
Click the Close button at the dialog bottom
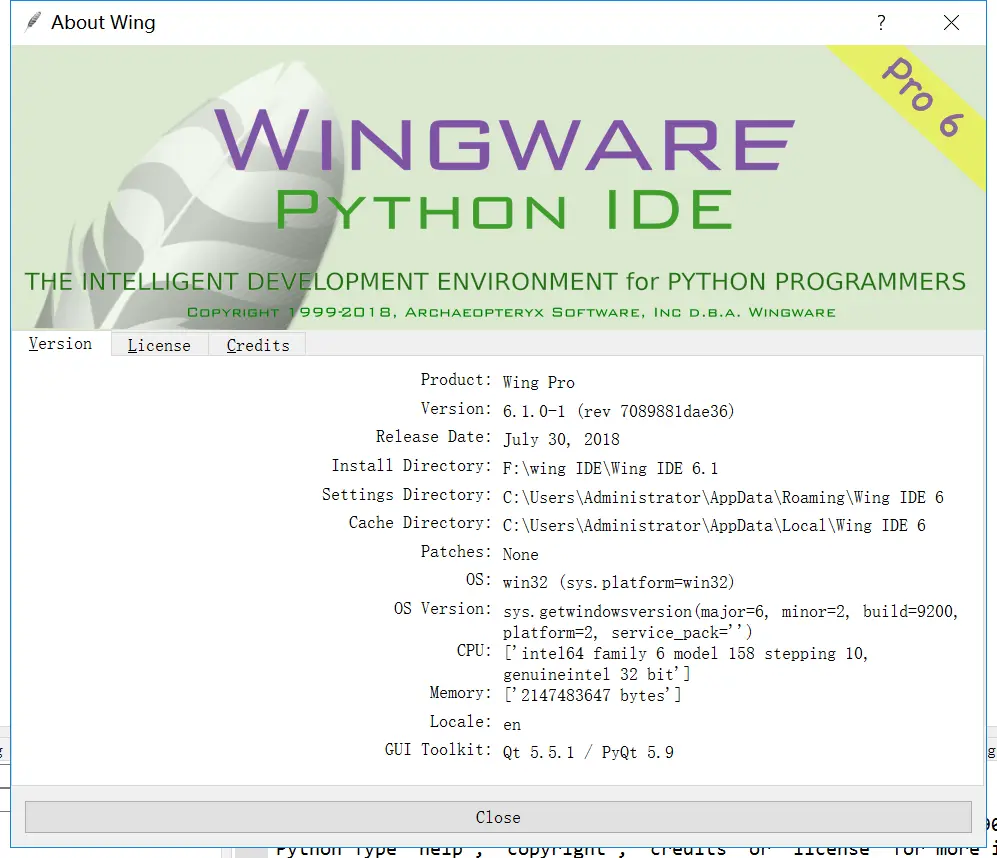pyautogui.click(x=498, y=817)
